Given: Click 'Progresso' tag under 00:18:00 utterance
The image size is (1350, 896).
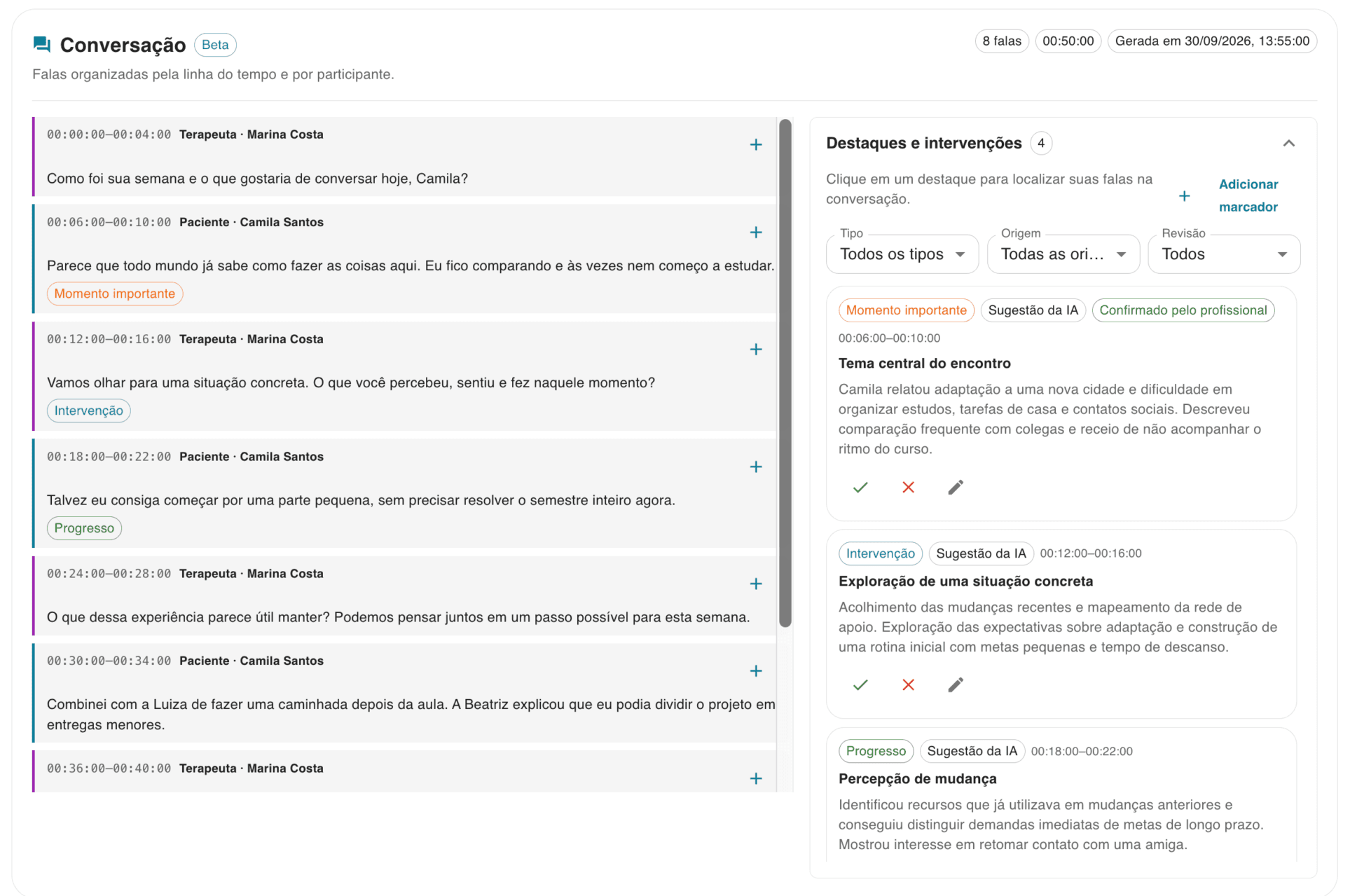Looking at the screenshot, I should (84, 528).
